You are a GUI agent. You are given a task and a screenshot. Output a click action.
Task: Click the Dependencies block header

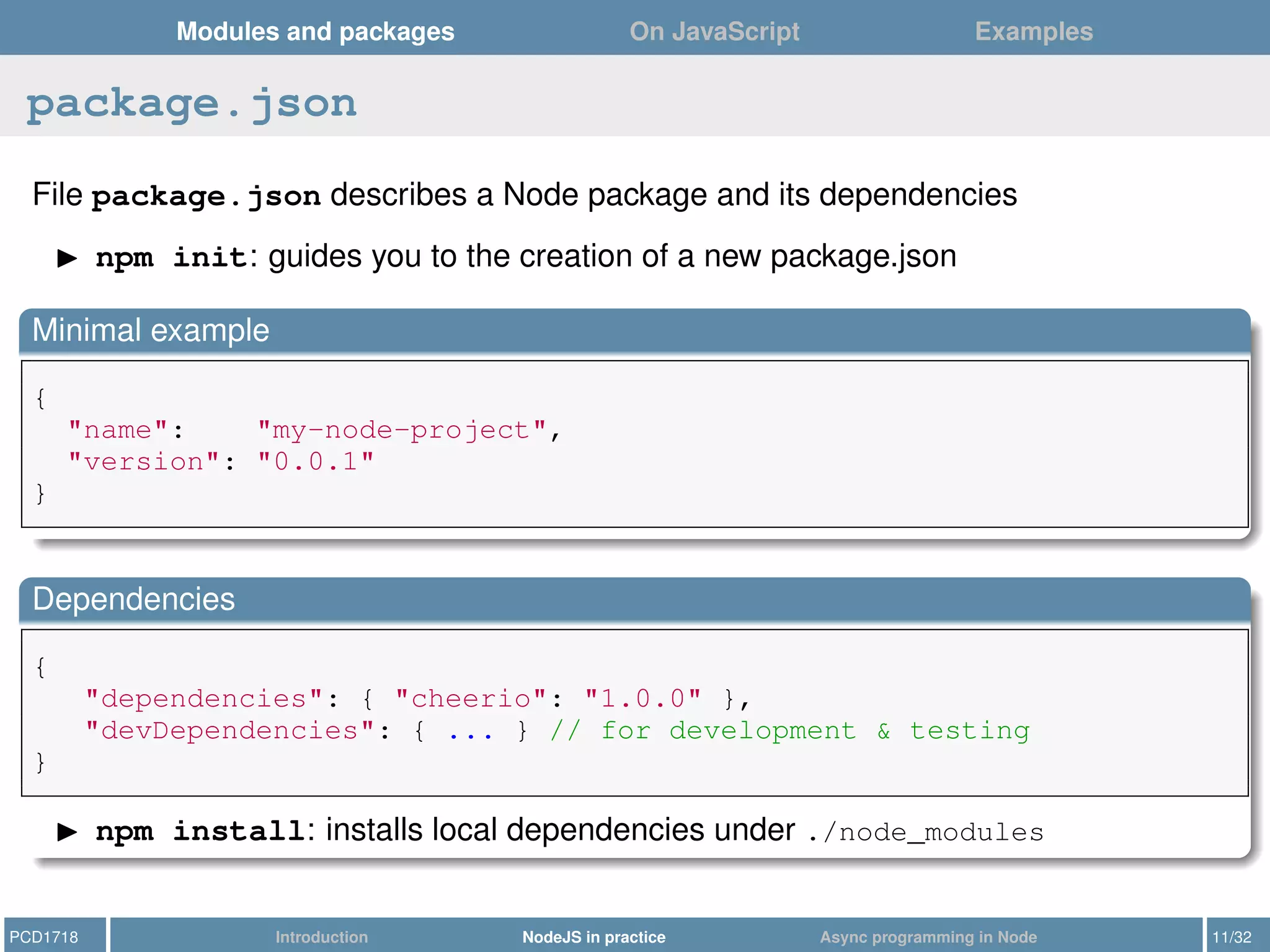[634, 599]
